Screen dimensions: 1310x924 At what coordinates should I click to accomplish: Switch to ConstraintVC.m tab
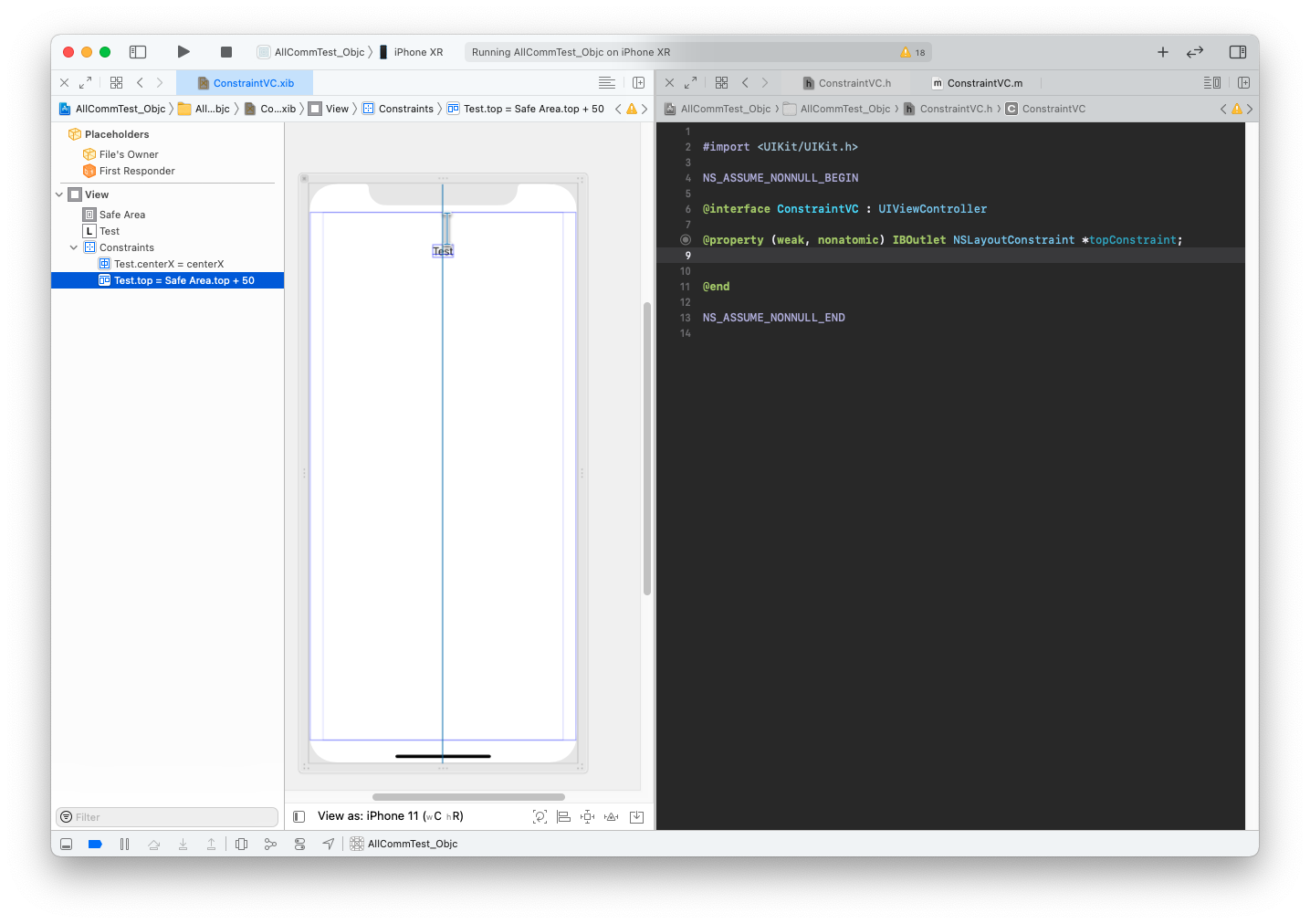click(x=977, y=82)
